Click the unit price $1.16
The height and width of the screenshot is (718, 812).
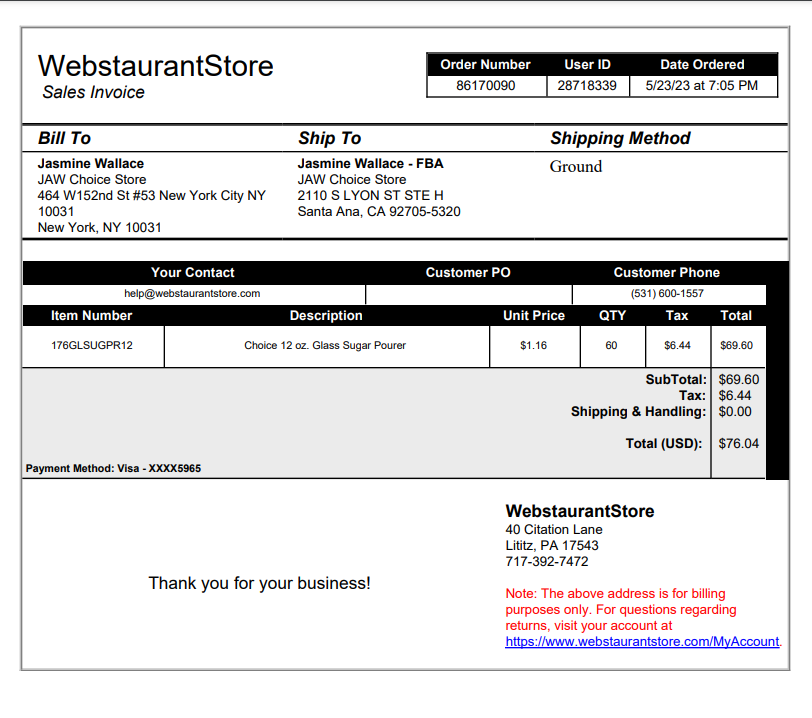pyautogui.click(x=533, y=346)
